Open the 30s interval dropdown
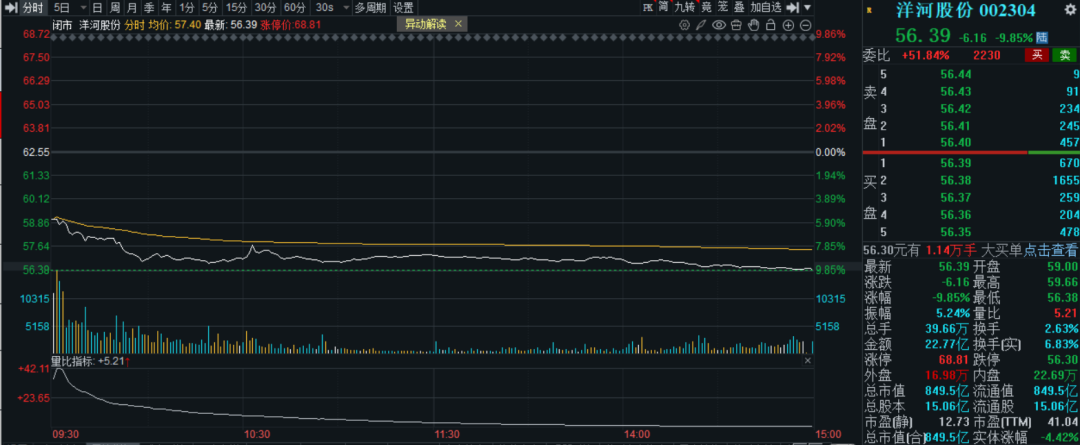Viewport: 1080px width, 445px height. pyautogui.click(x=328, y=7)
